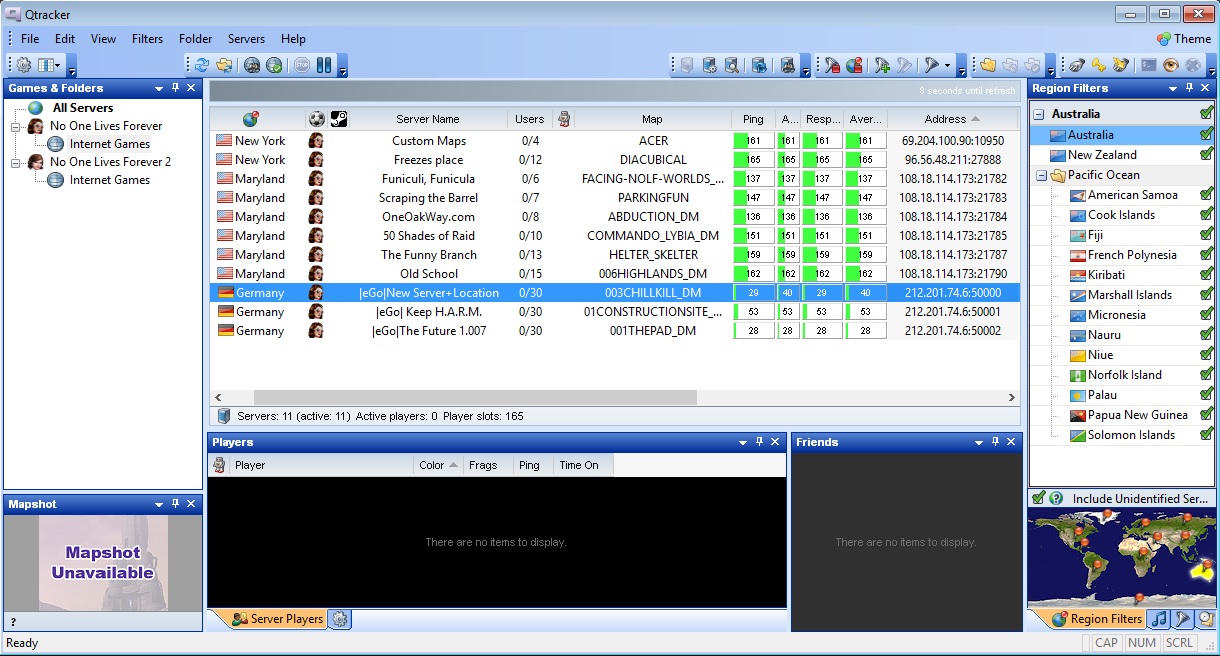The height and width of the screenshot is (656, 1220).
Task: Click the red-flag filter toolbar icon
Action: pos(832,65)
